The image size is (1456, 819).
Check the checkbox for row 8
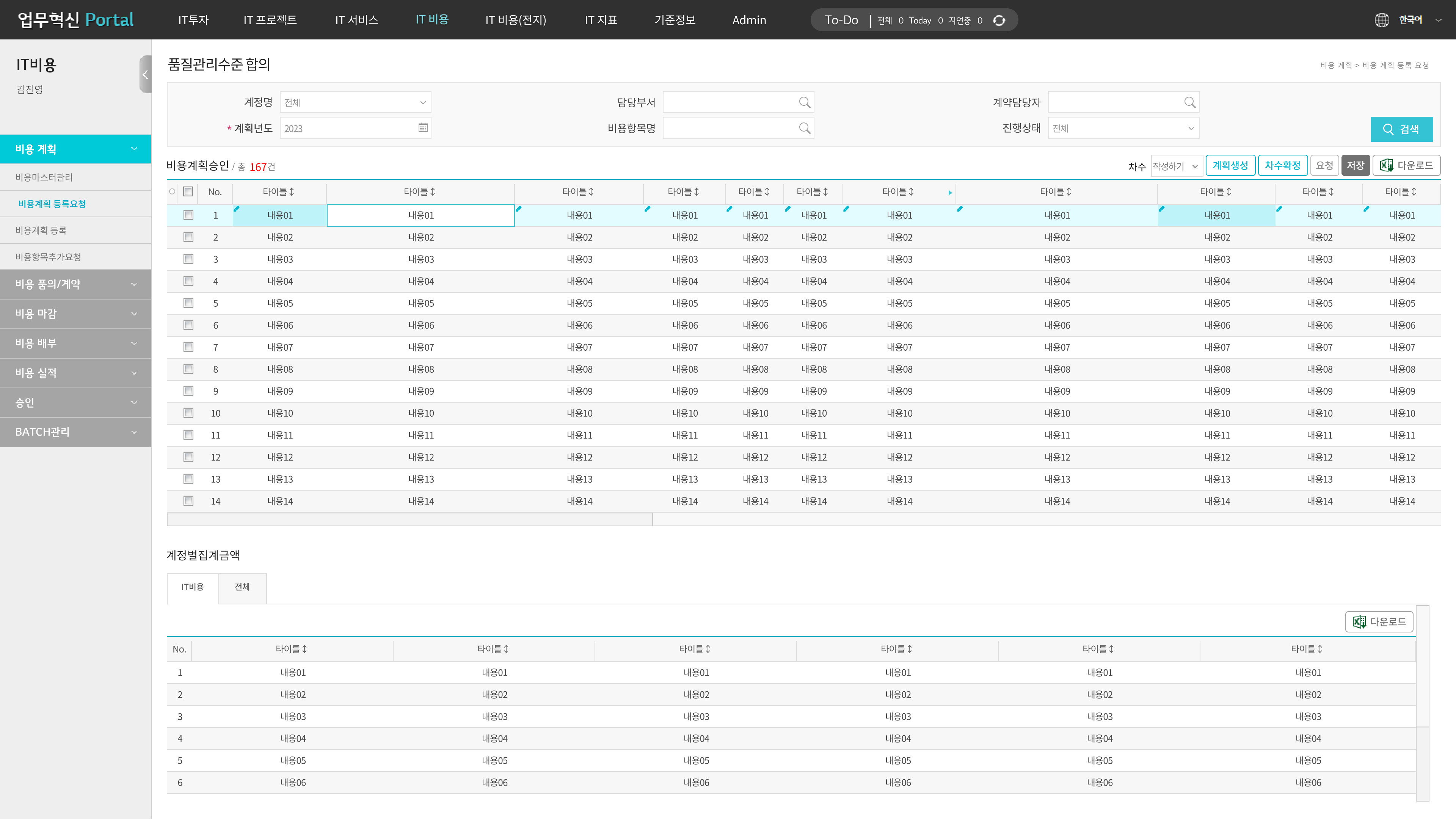pos(188,369)
